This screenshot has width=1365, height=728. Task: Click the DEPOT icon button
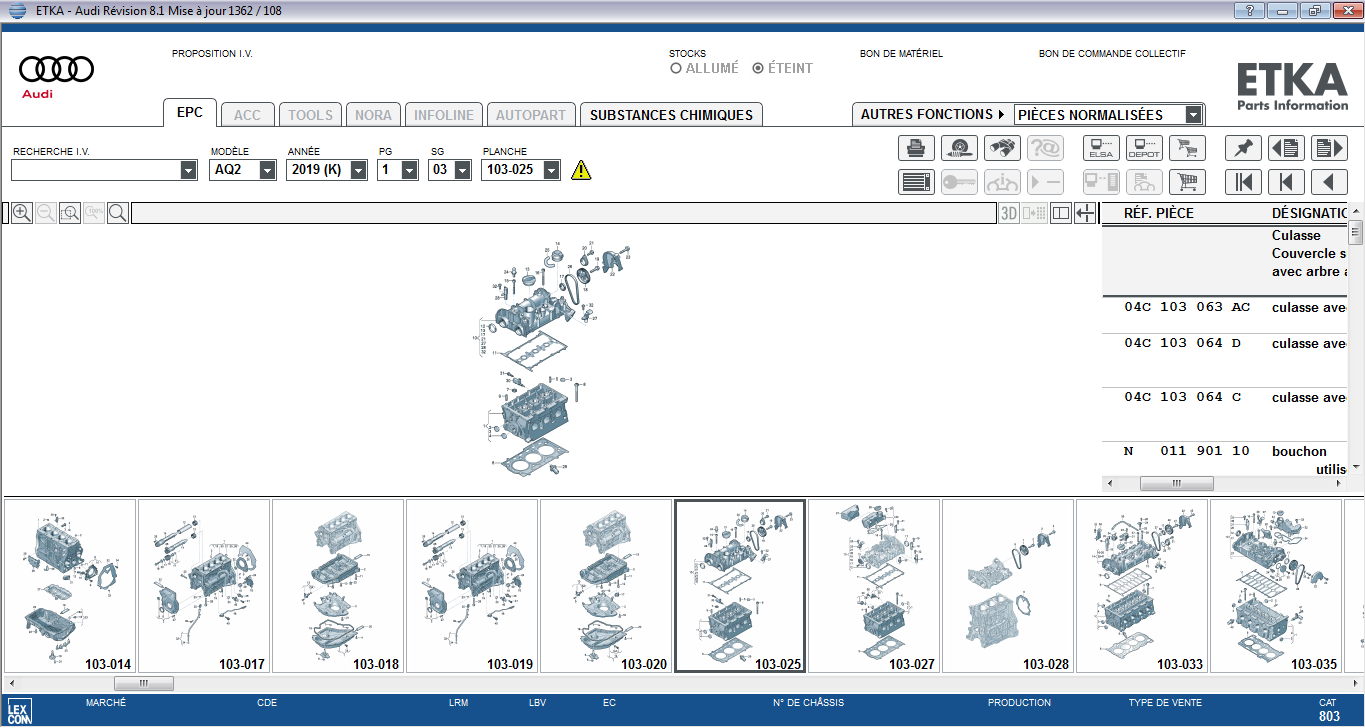tap(1144, 148)
